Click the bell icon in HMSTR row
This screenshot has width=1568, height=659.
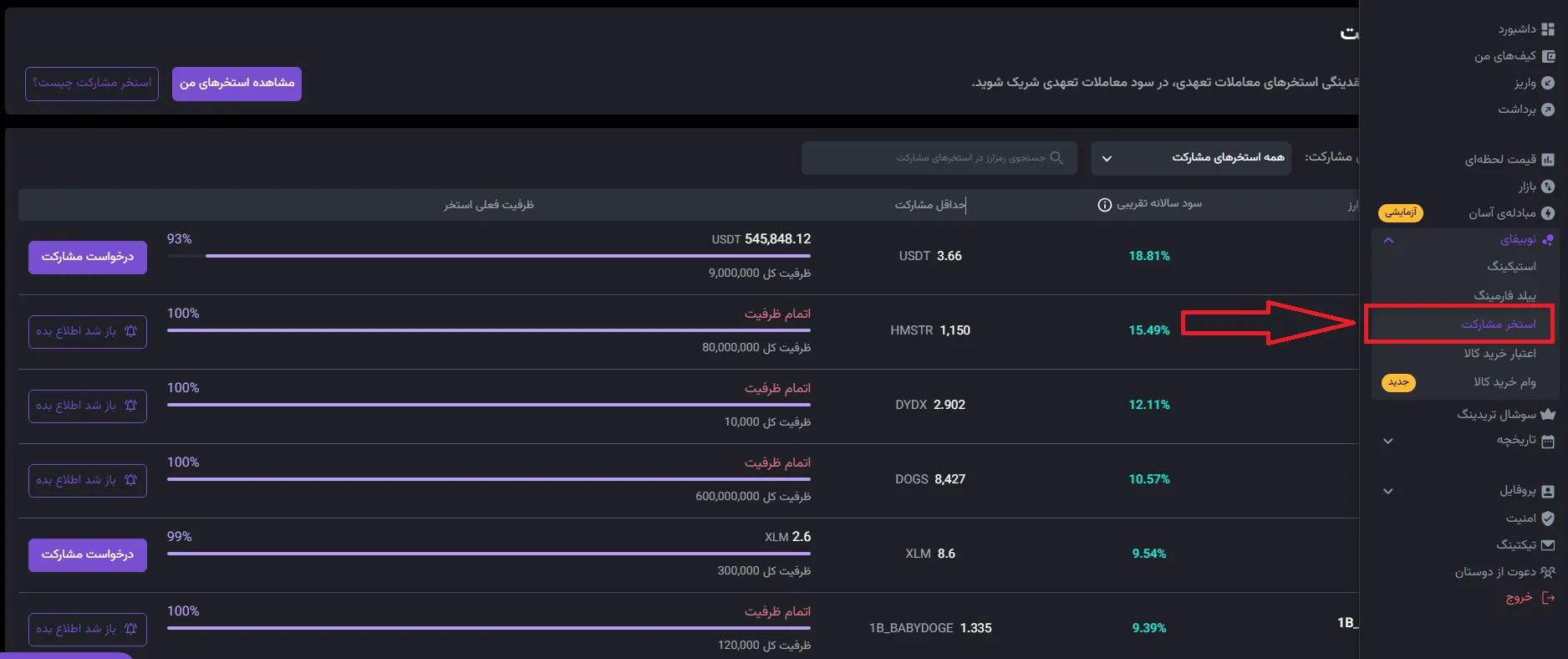(x=130, y=331)
